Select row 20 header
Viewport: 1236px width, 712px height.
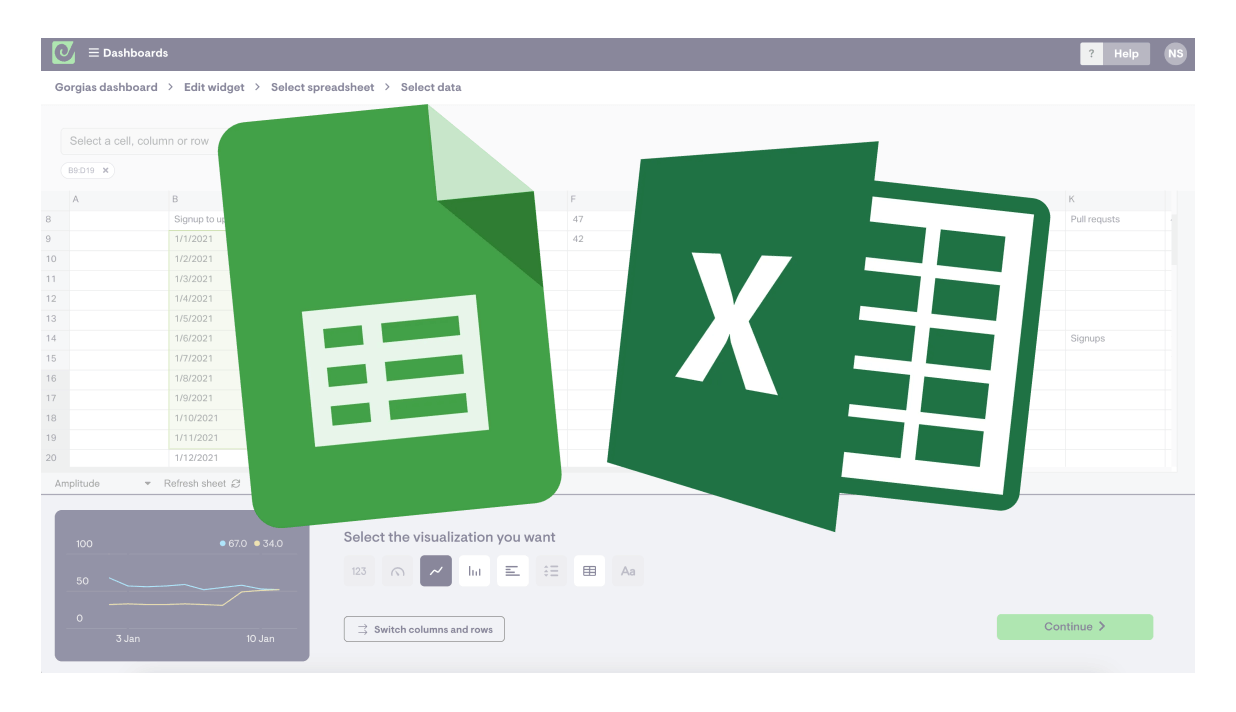coord(55,459)
